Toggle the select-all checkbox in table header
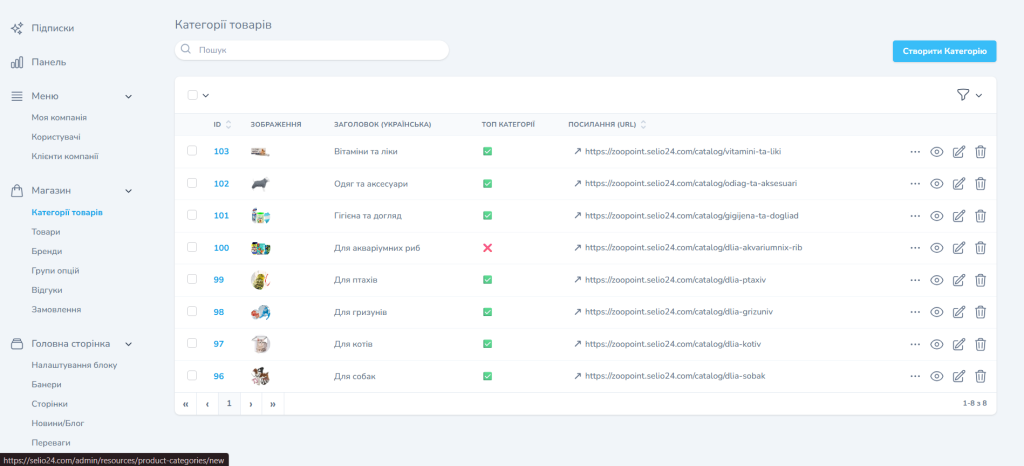 [192, 95]
